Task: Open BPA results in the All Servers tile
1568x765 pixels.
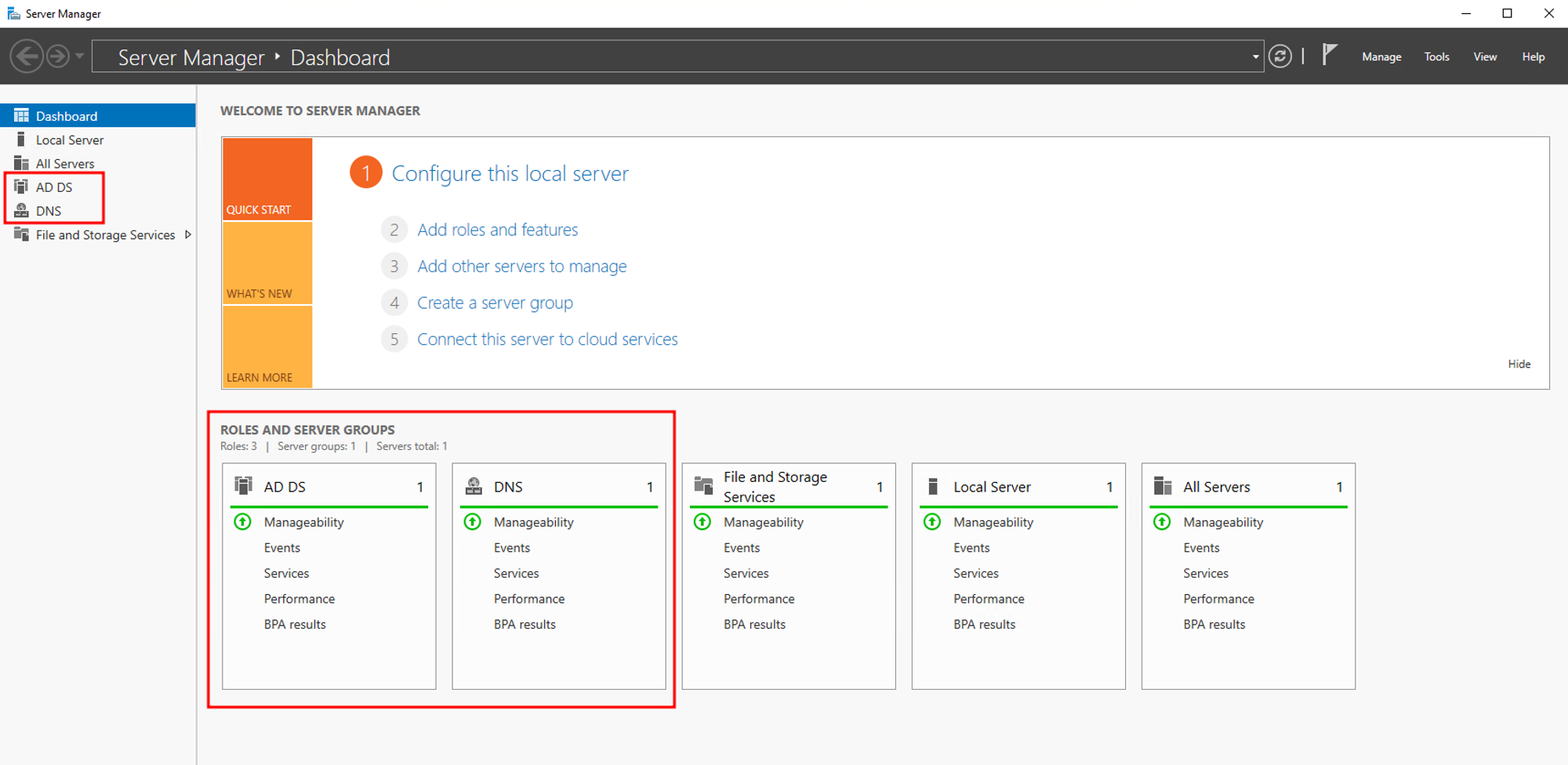Action: (x=1214, y=625)
